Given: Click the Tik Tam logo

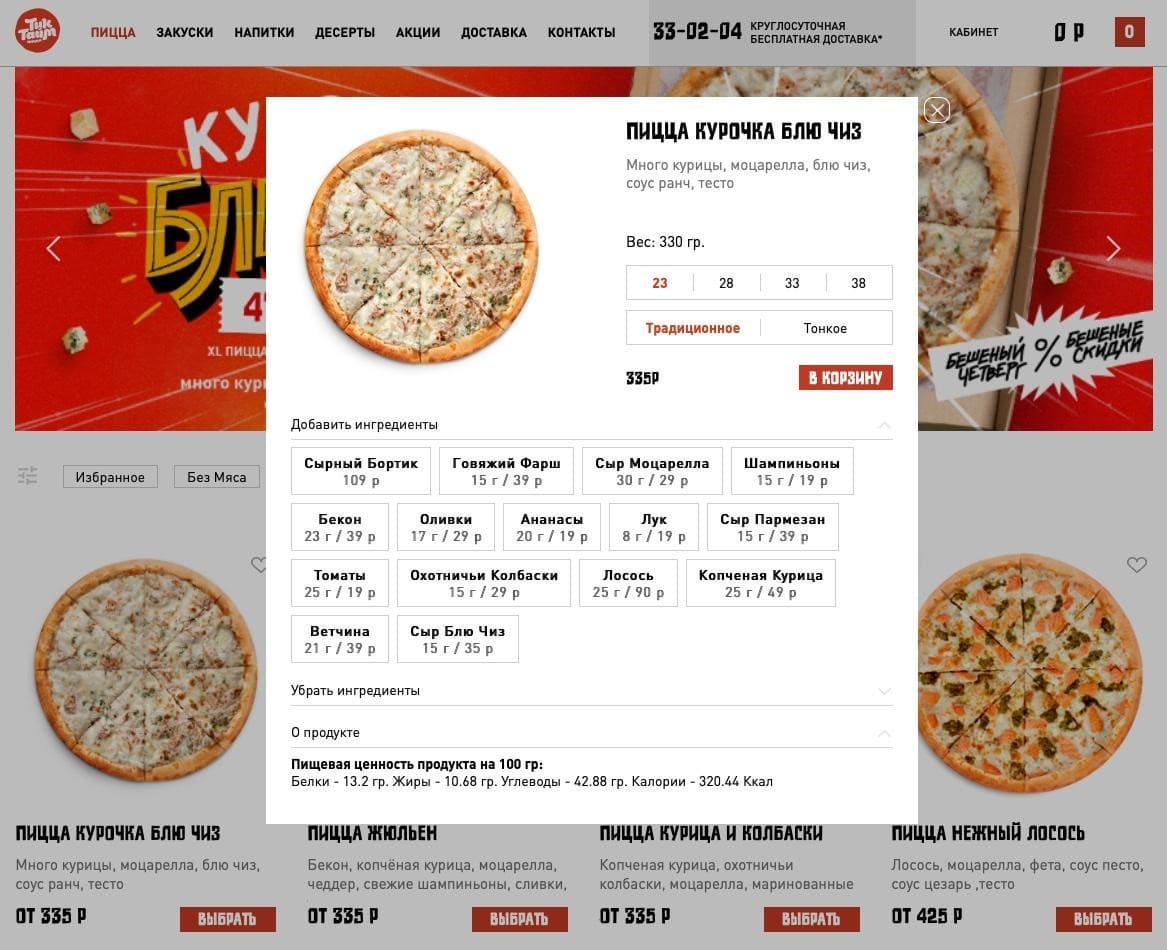Looking at the screenshot, I should coord(37,31).
